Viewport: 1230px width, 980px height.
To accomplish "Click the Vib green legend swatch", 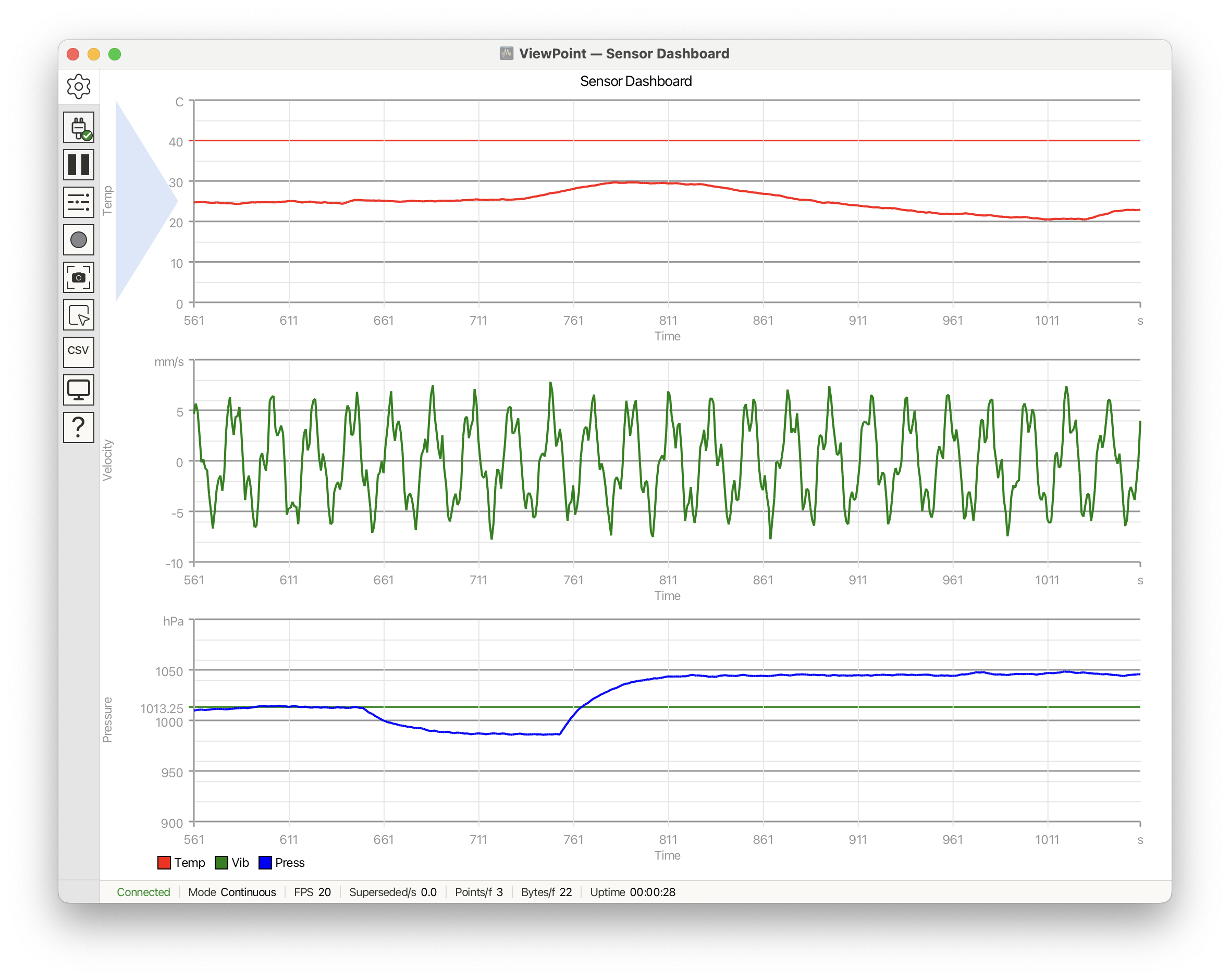I will click(x=222, y=862).
